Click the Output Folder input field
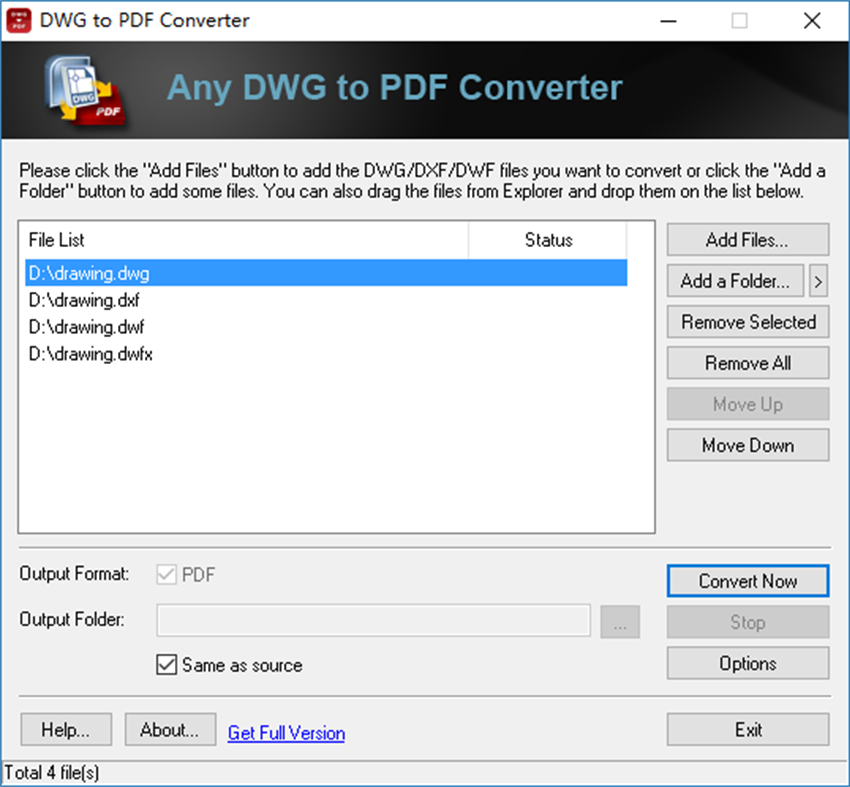 click(373, 621)
